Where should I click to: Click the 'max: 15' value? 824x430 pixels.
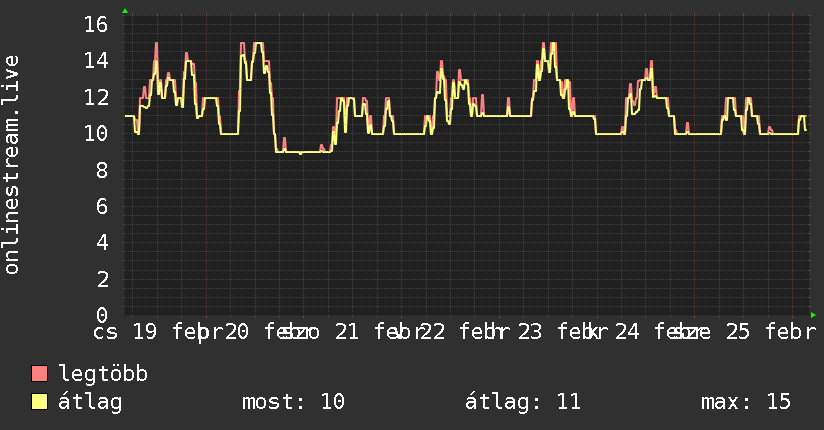[746, 402]
